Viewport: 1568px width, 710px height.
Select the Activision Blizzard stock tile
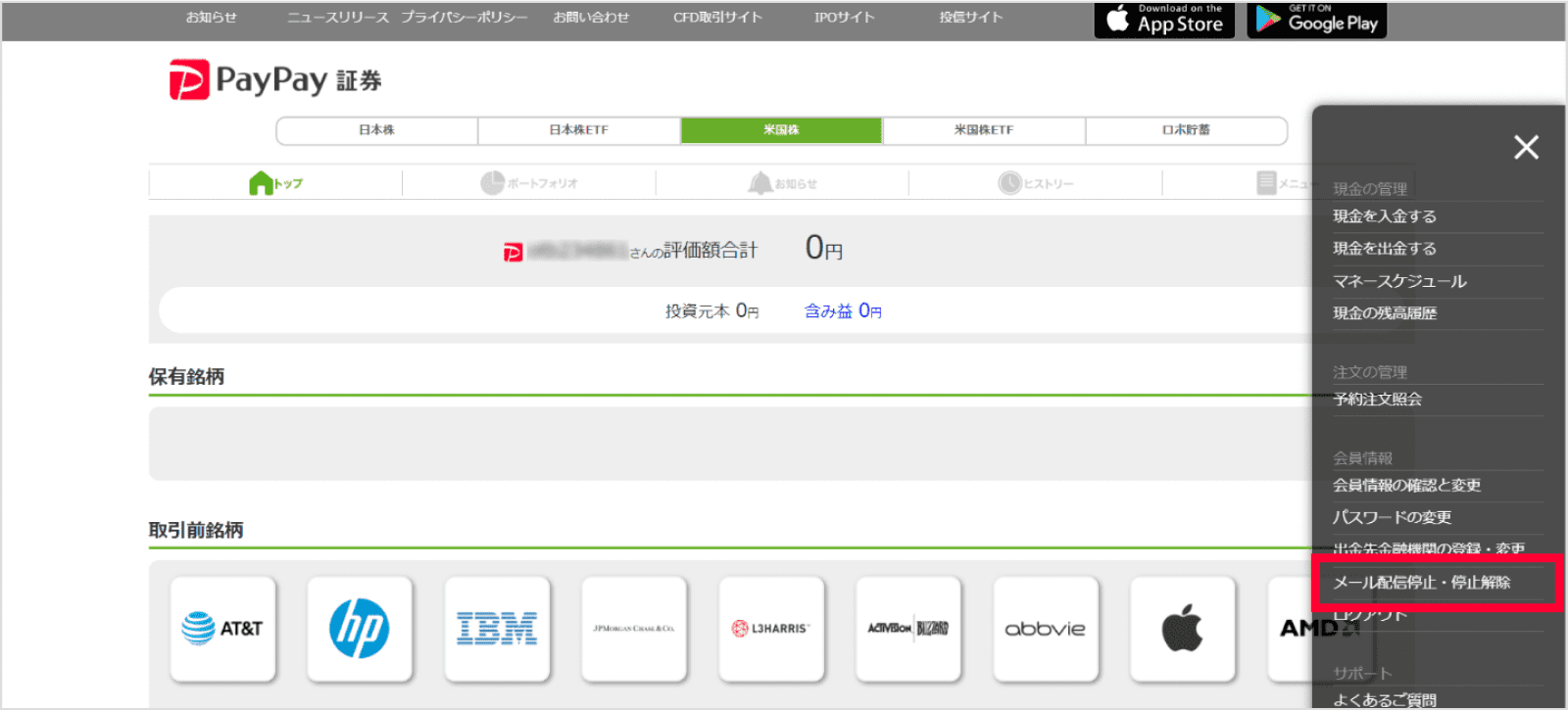908,629
